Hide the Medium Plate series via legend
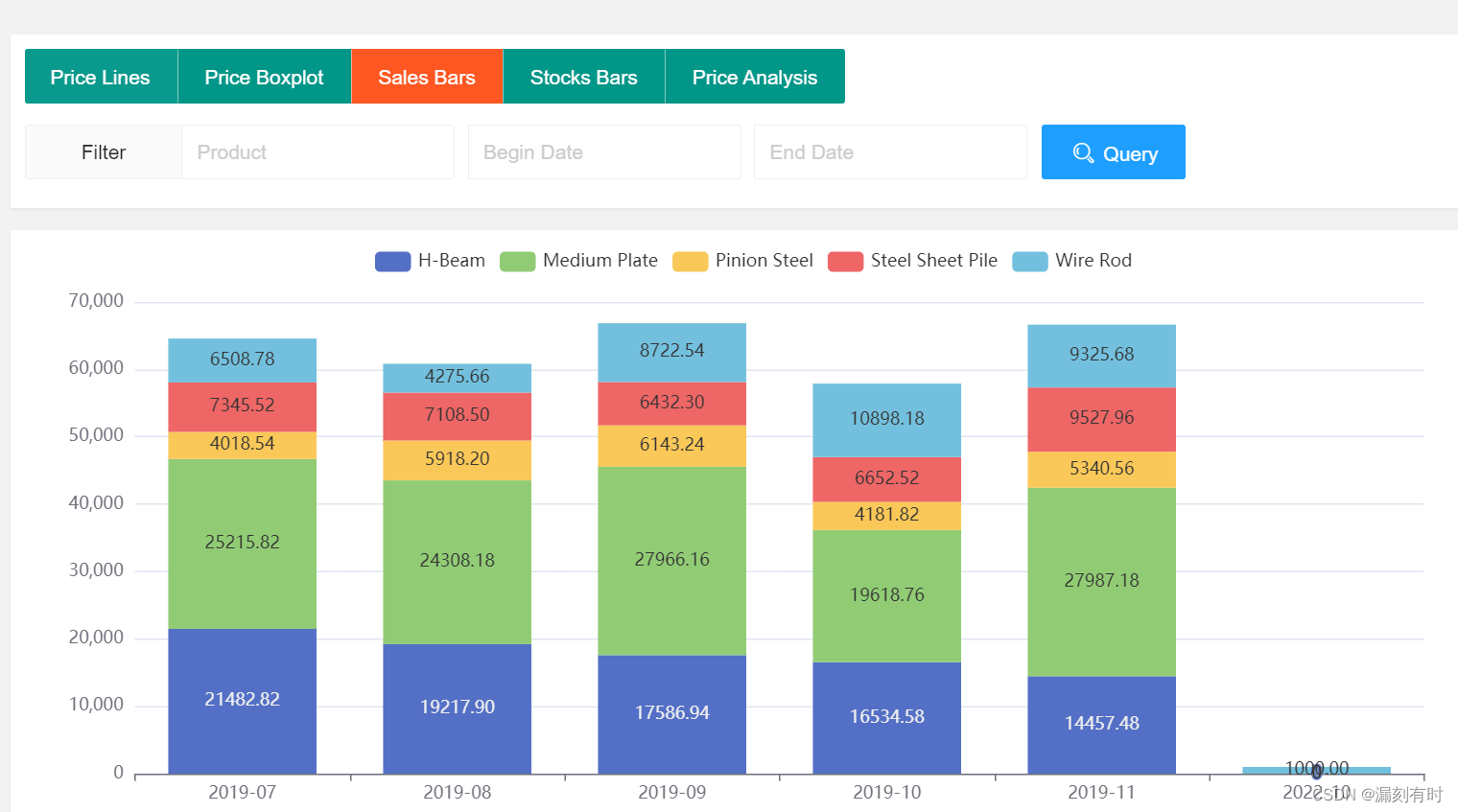The image size is (1458, 812). point(579,260)
